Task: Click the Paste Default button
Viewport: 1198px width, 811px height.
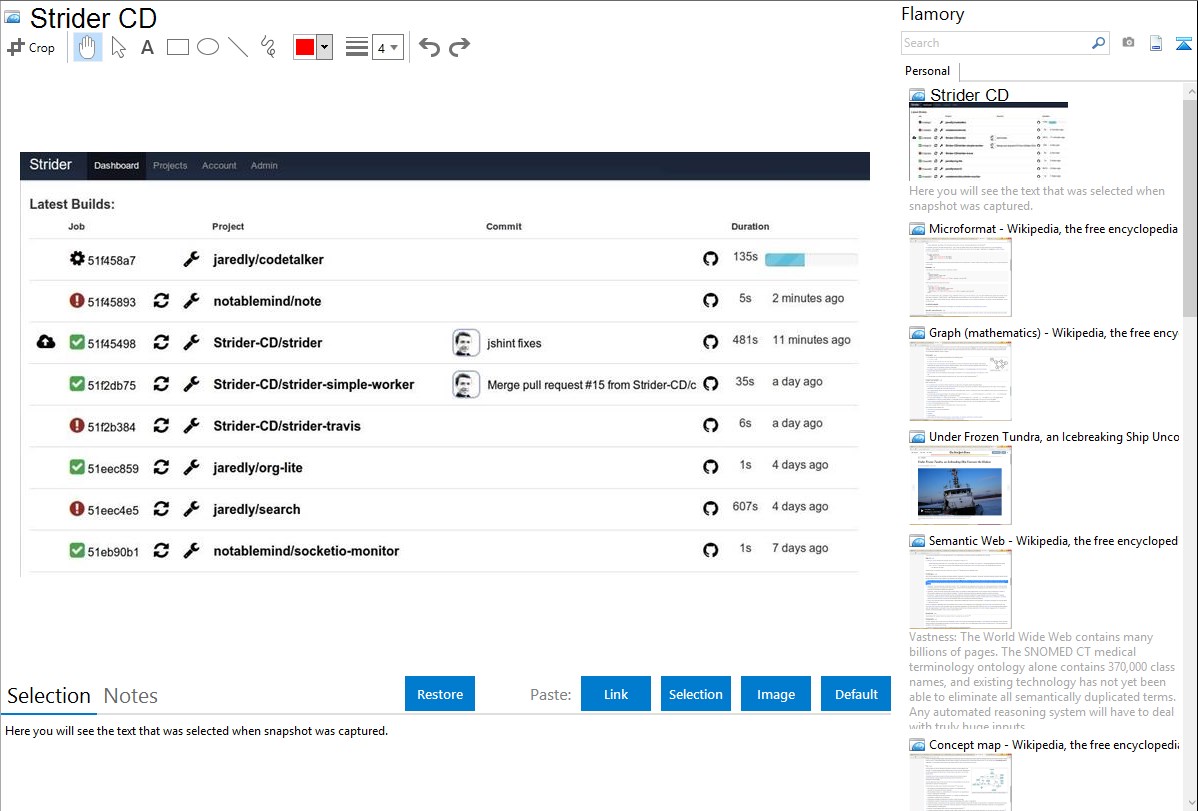Action: pos(856,694)
